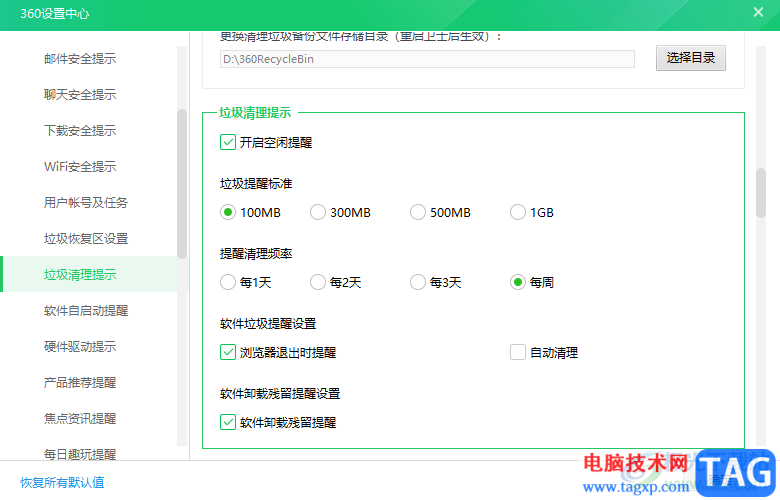The height and width of the screenshot is (500, 780).
Task: Select 焦点资讯提醒 in sidebar
Action: (x=80, y=418)
